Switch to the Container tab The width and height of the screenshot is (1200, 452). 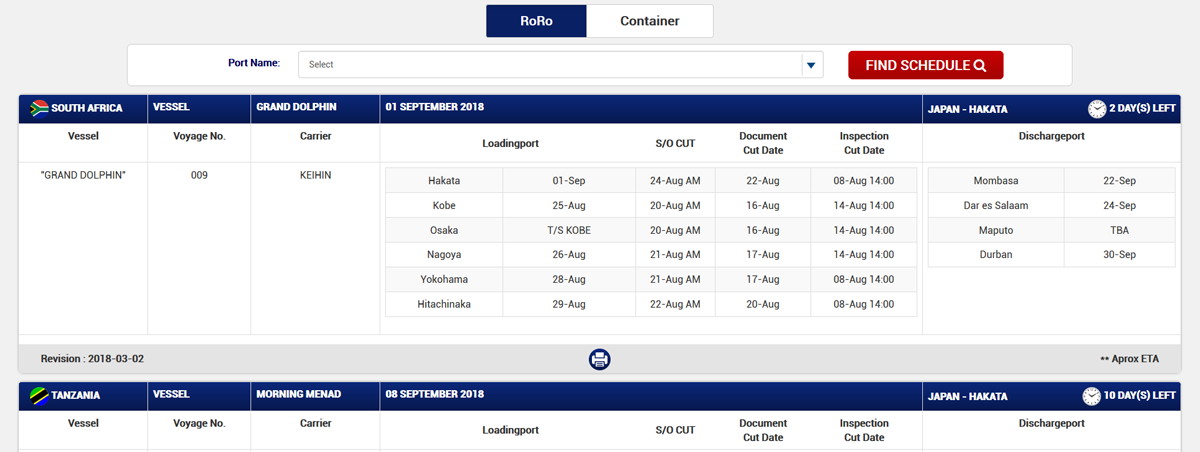point(649,21)
